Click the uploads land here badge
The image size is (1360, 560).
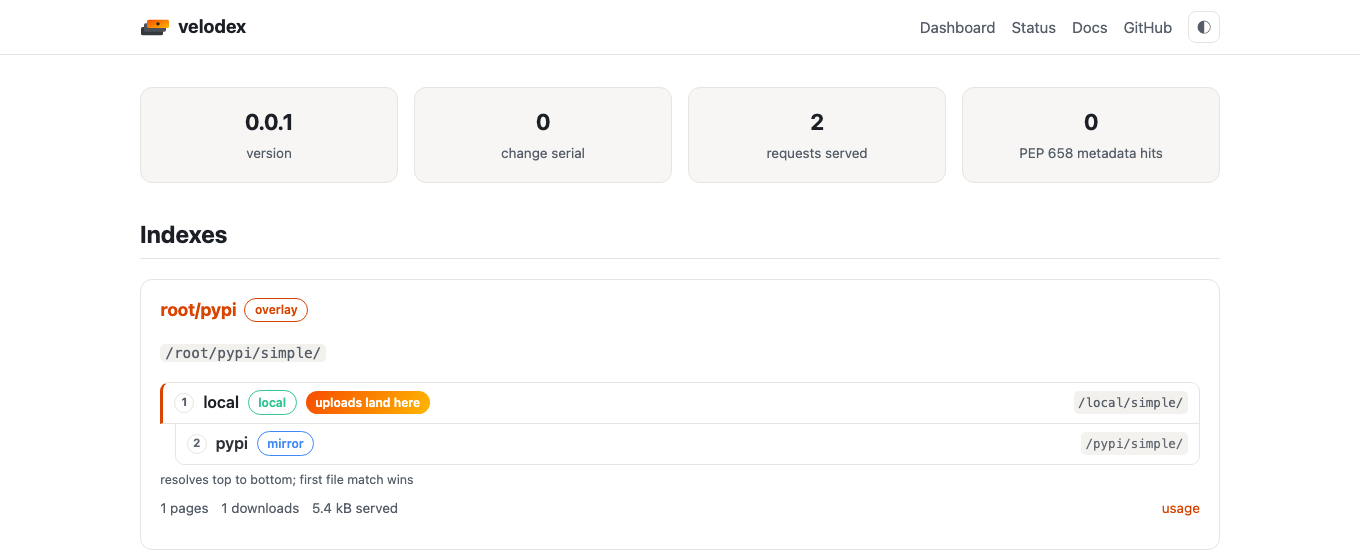coord(368,402)
